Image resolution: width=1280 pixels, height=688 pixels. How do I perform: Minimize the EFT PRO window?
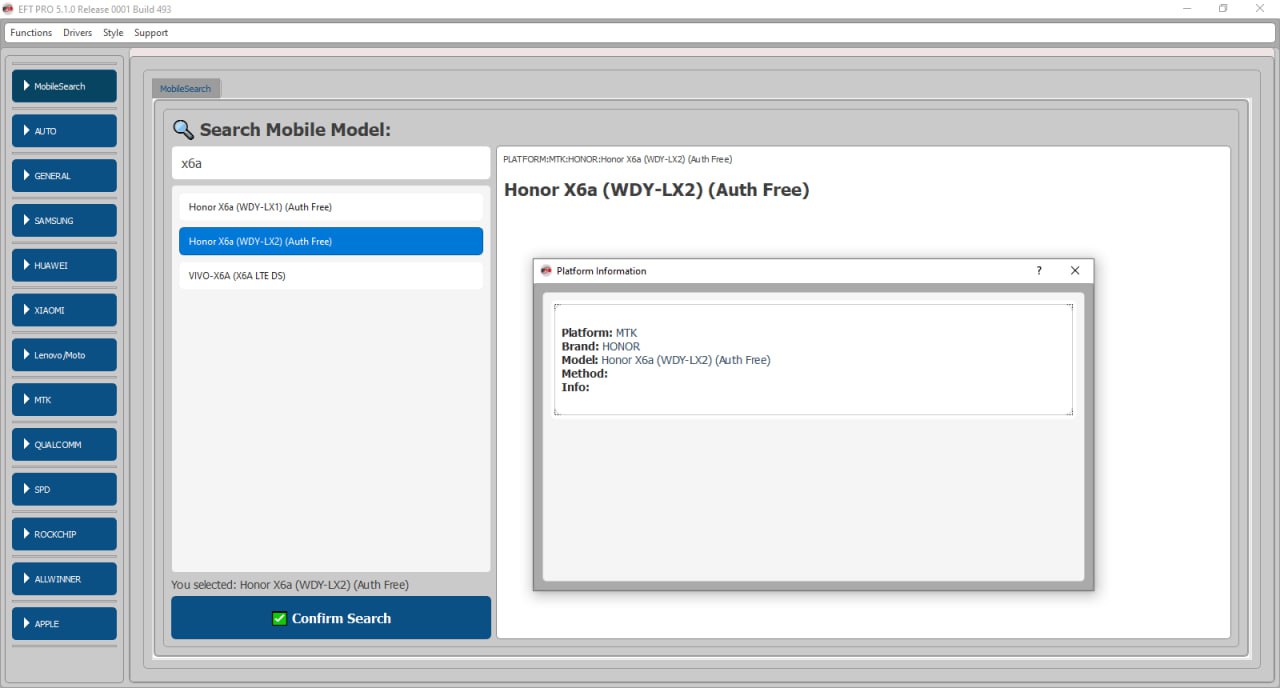(x=1186, y=9)
